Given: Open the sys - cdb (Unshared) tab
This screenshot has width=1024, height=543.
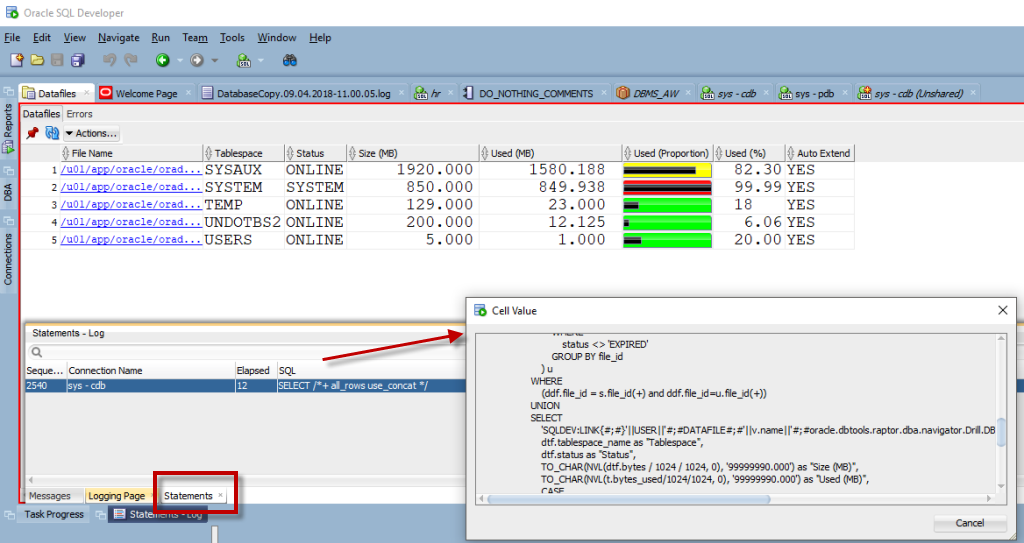Looking at the screenshot, I should [x=918, y=93].
